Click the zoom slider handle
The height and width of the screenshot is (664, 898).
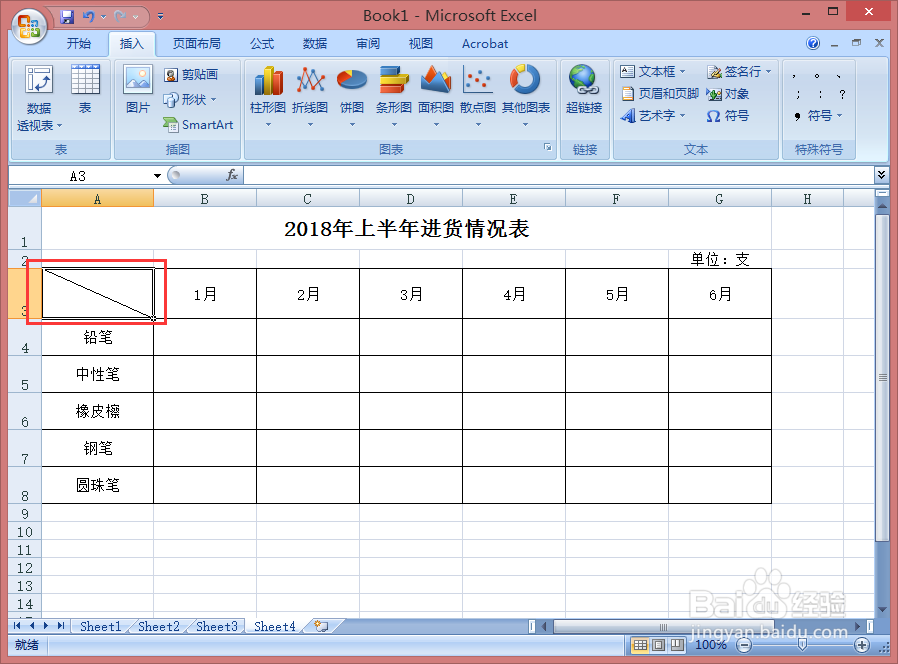[802, 646]
